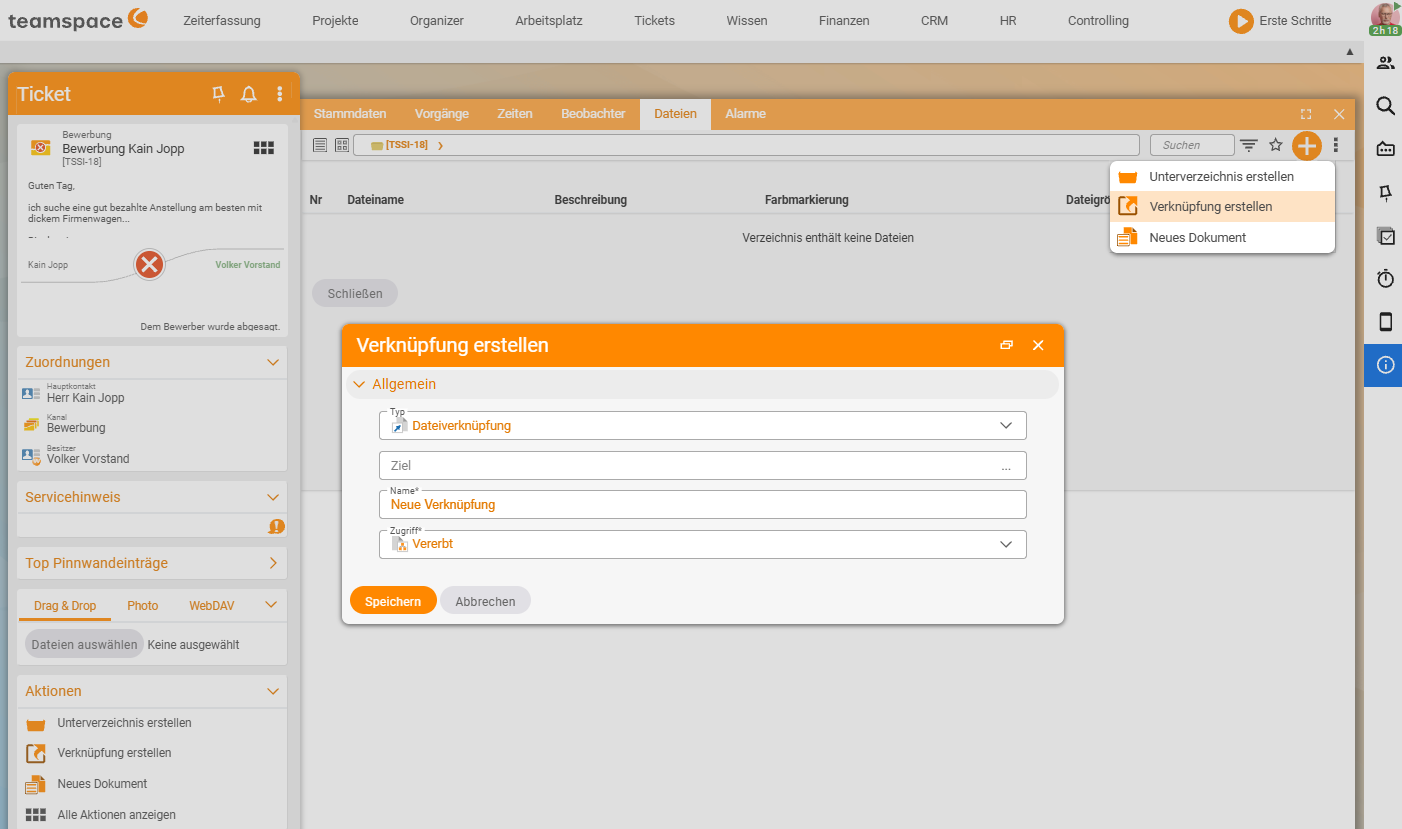Open the Zeiterfassung main menu

pos(222,20)
